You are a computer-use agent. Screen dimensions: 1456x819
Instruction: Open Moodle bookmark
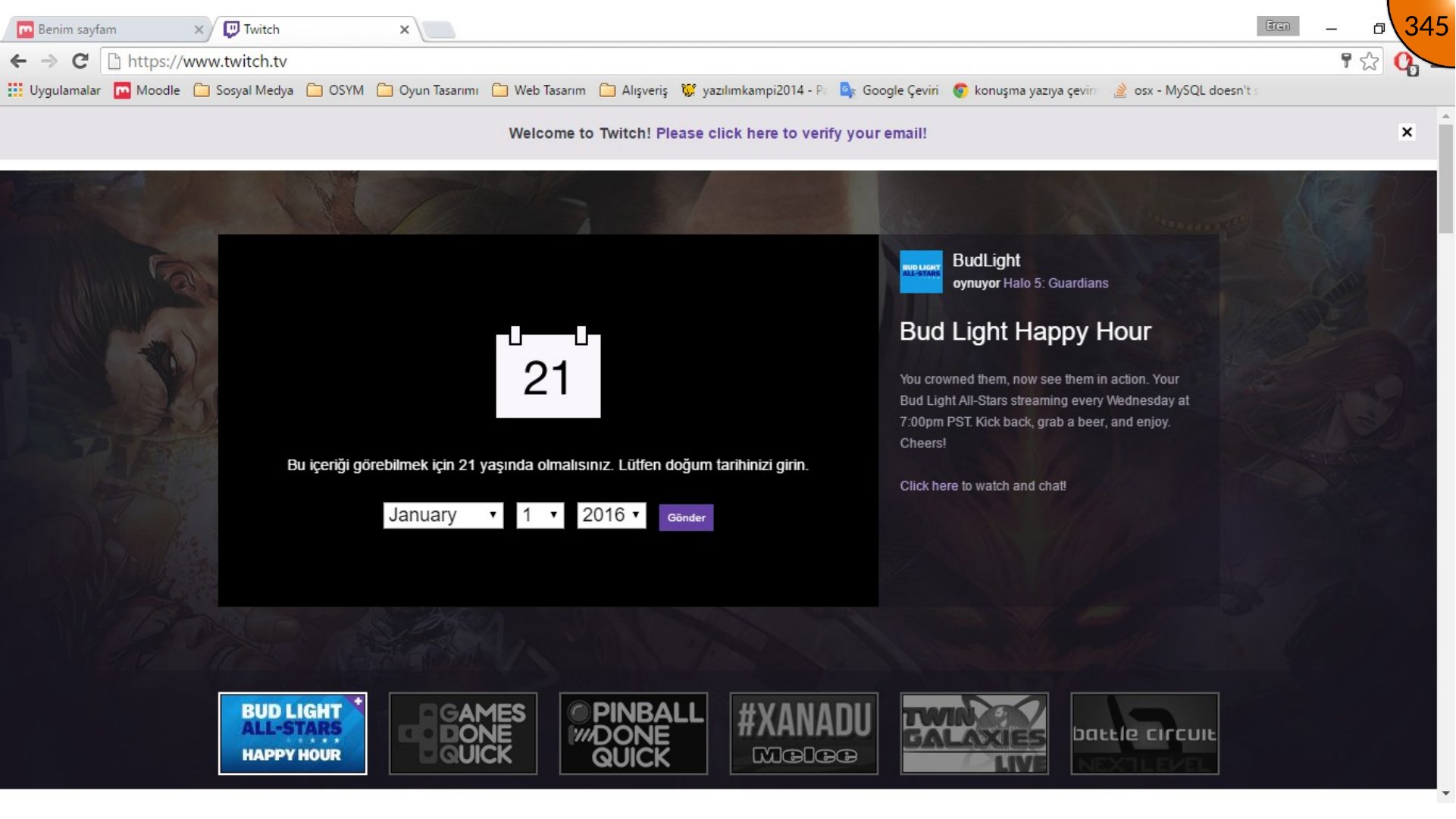(147, 90)
